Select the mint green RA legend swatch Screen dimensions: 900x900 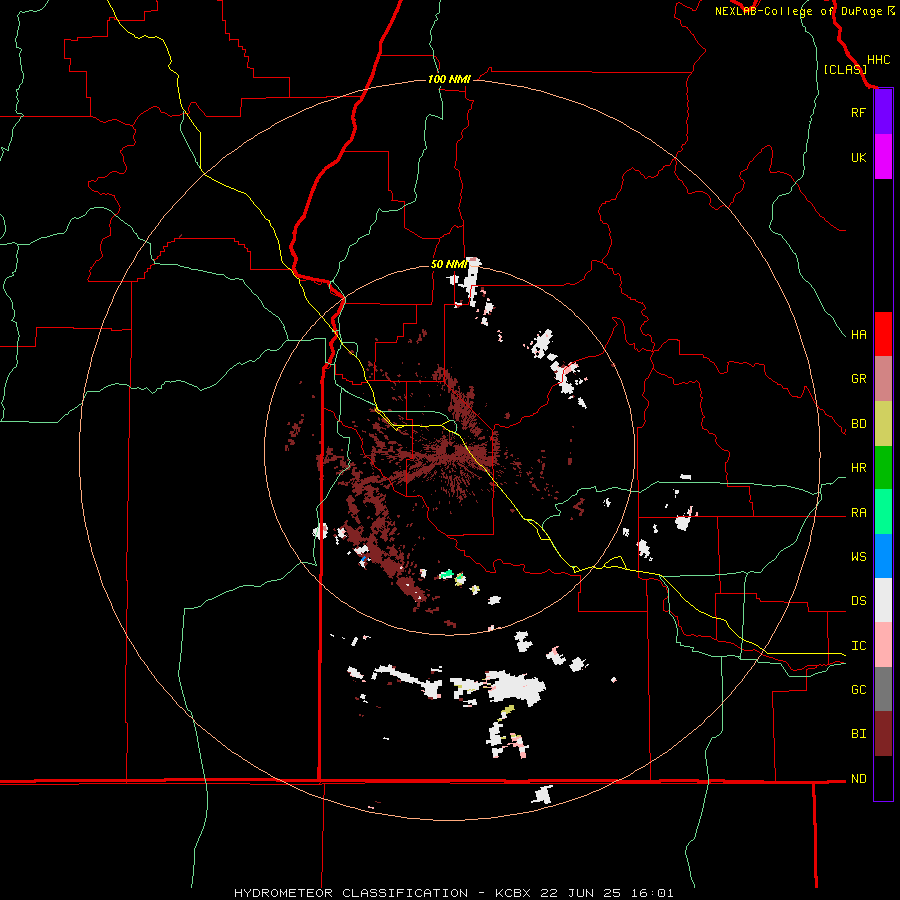(x=883, y=512)
